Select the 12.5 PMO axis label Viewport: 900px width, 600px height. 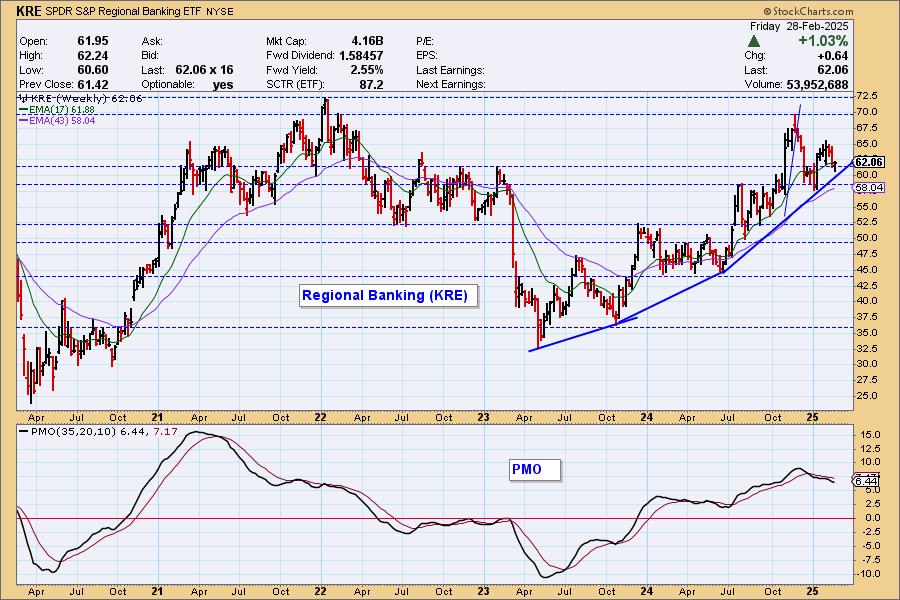[x=870, y=448]
